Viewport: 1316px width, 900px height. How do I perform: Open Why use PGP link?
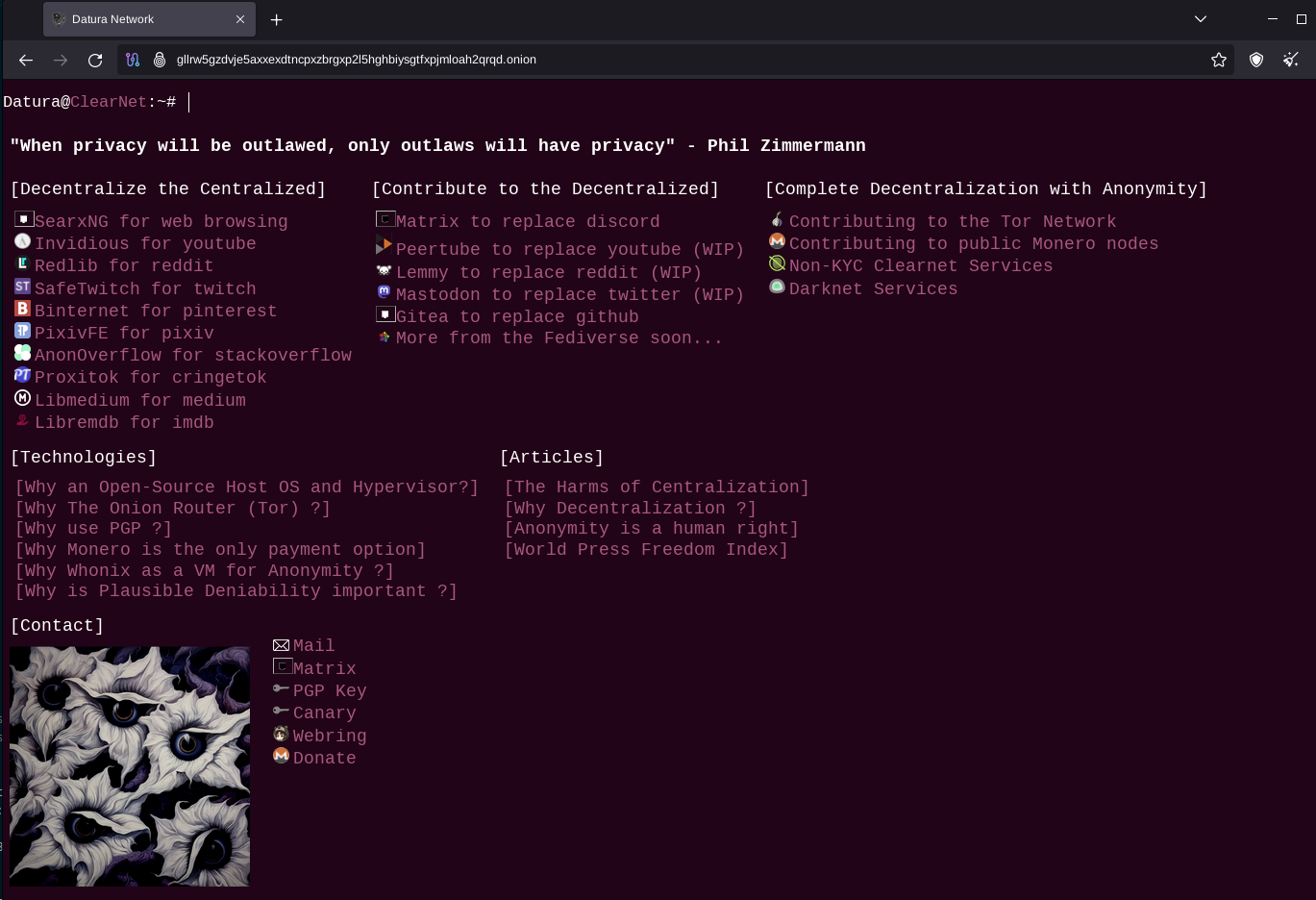(93, 529)
